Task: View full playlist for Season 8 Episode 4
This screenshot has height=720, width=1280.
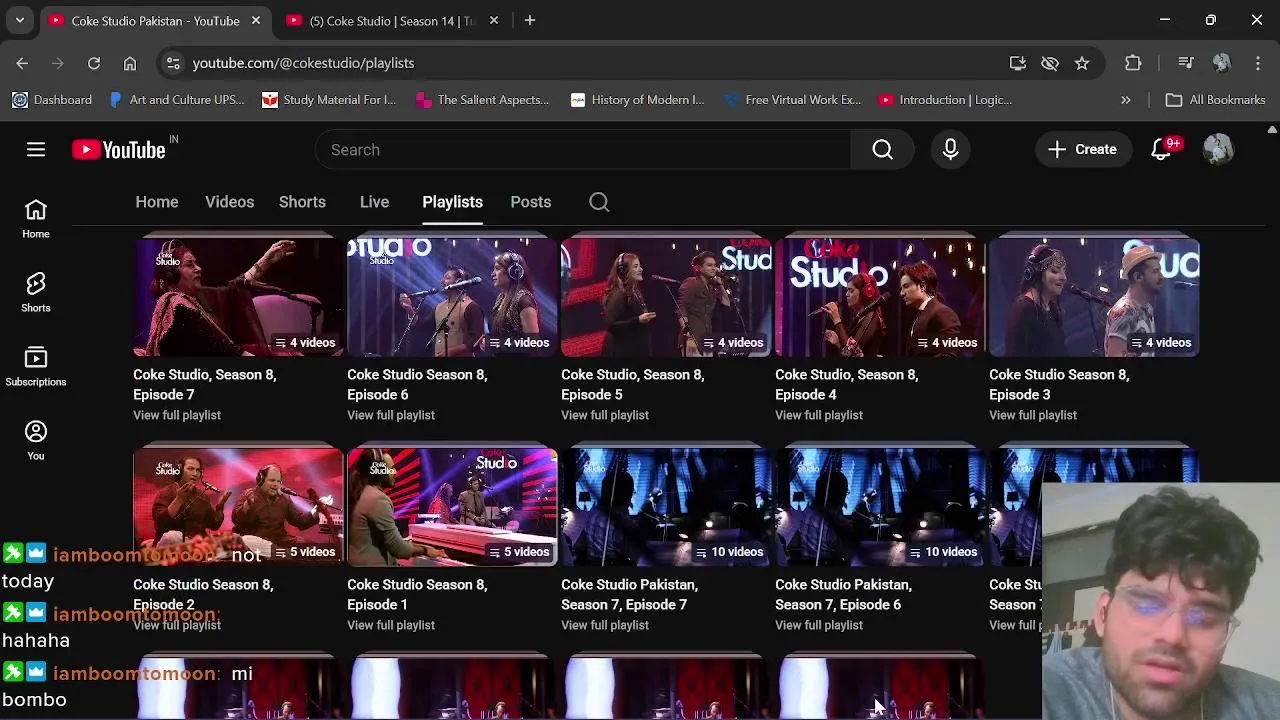Action: click(819, 415)
